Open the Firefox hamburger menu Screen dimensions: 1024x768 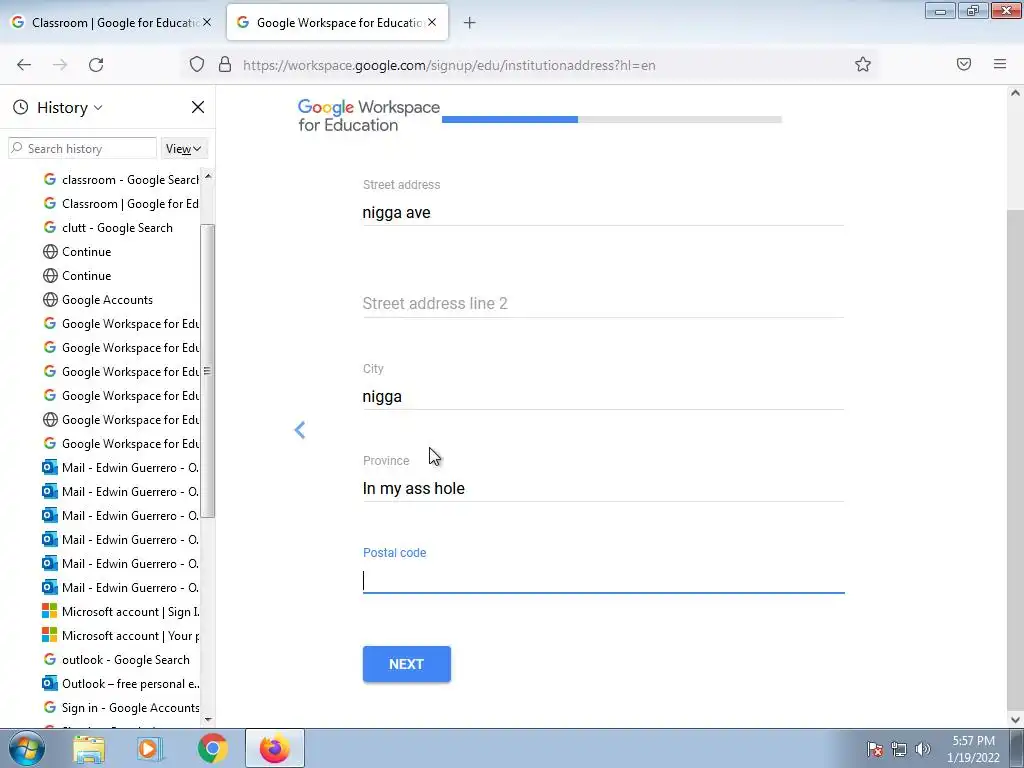[x=1000, y=64]
